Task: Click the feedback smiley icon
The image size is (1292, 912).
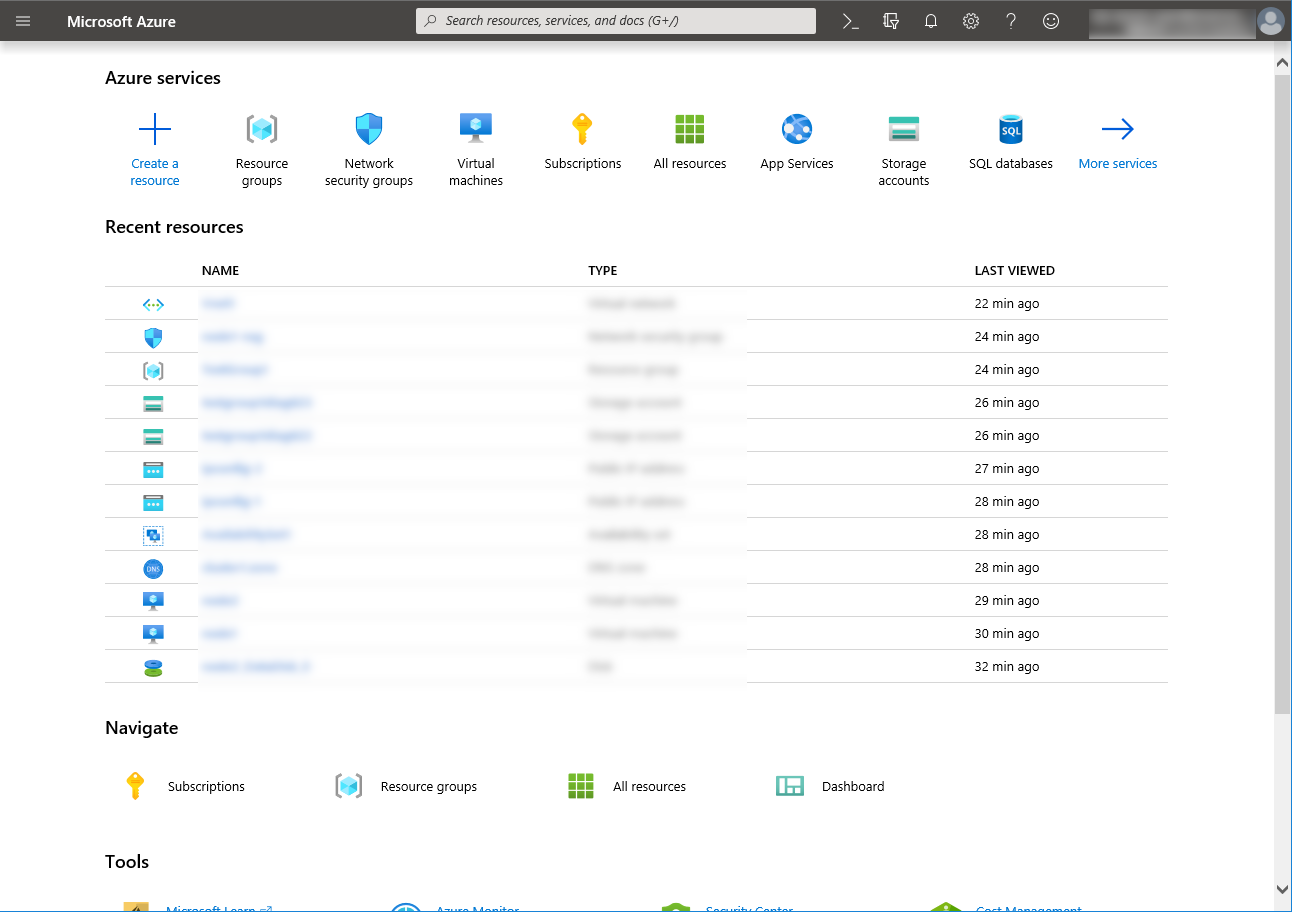Action: [x=1051, y=21]
